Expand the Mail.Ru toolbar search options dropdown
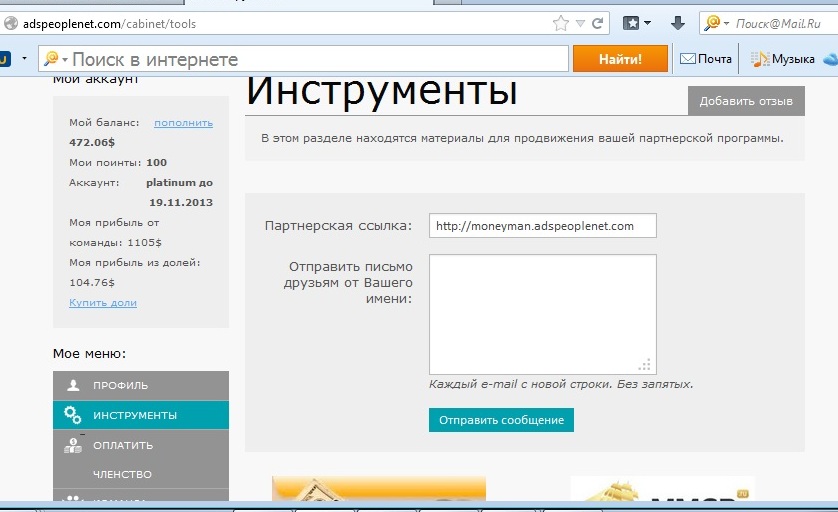 [x=55, y=59]
